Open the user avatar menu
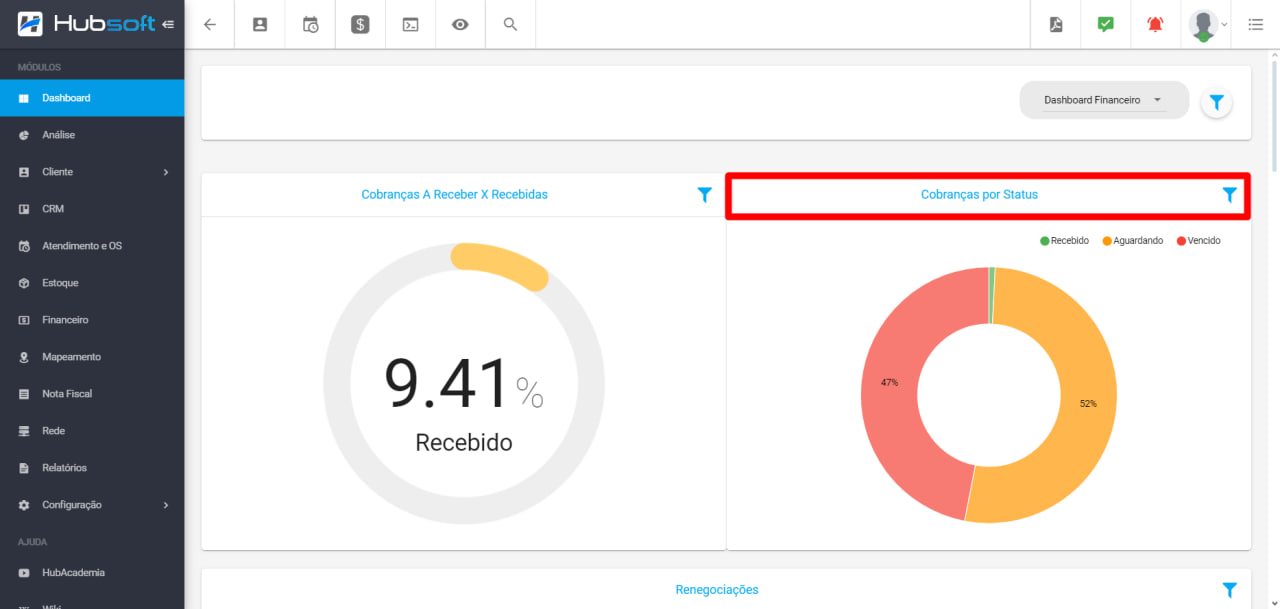Image resolution: width=1280 pixels, height=609 pixels. (x=1207, y=25)
